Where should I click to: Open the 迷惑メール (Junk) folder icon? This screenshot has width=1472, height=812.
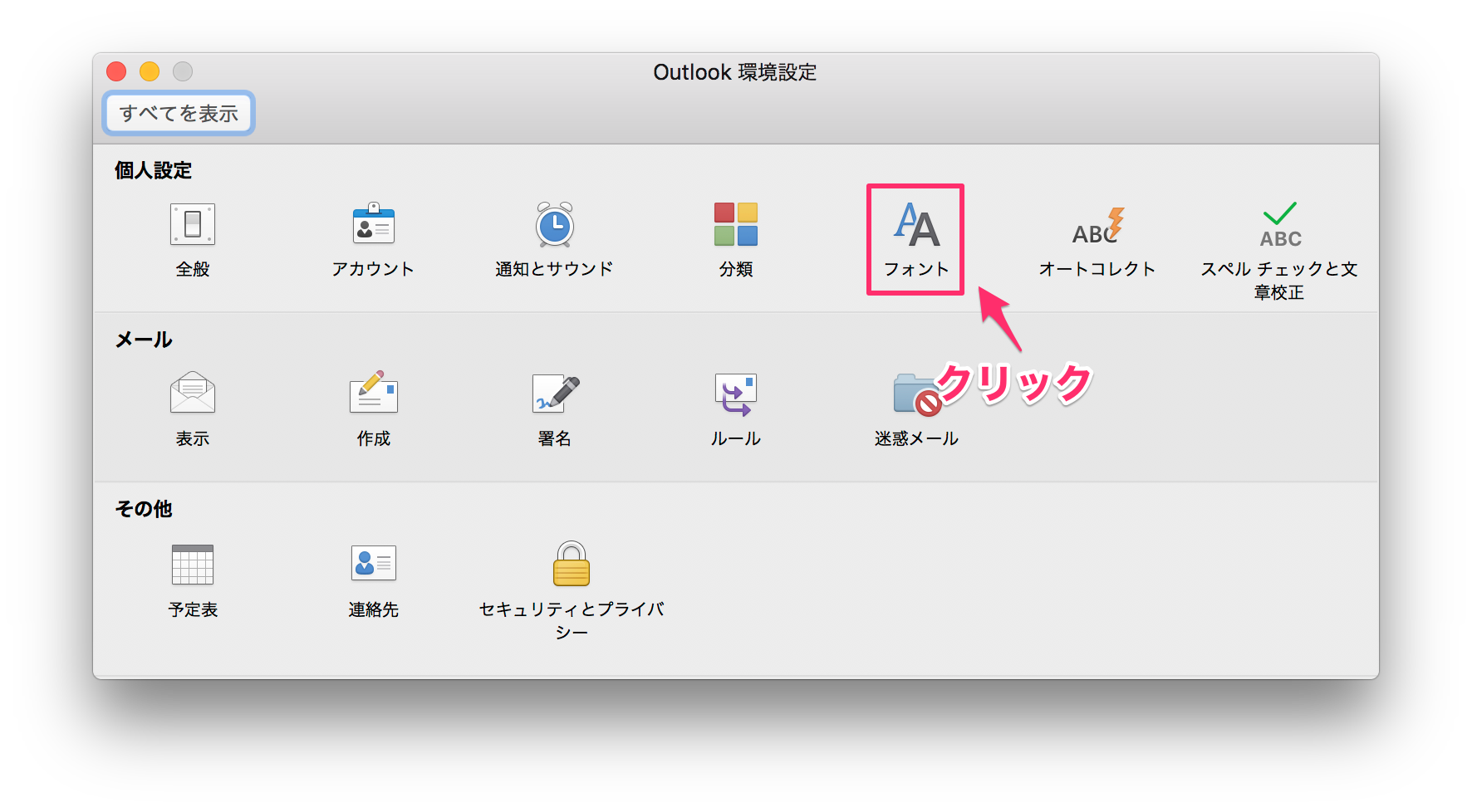(x=916, y=394)
